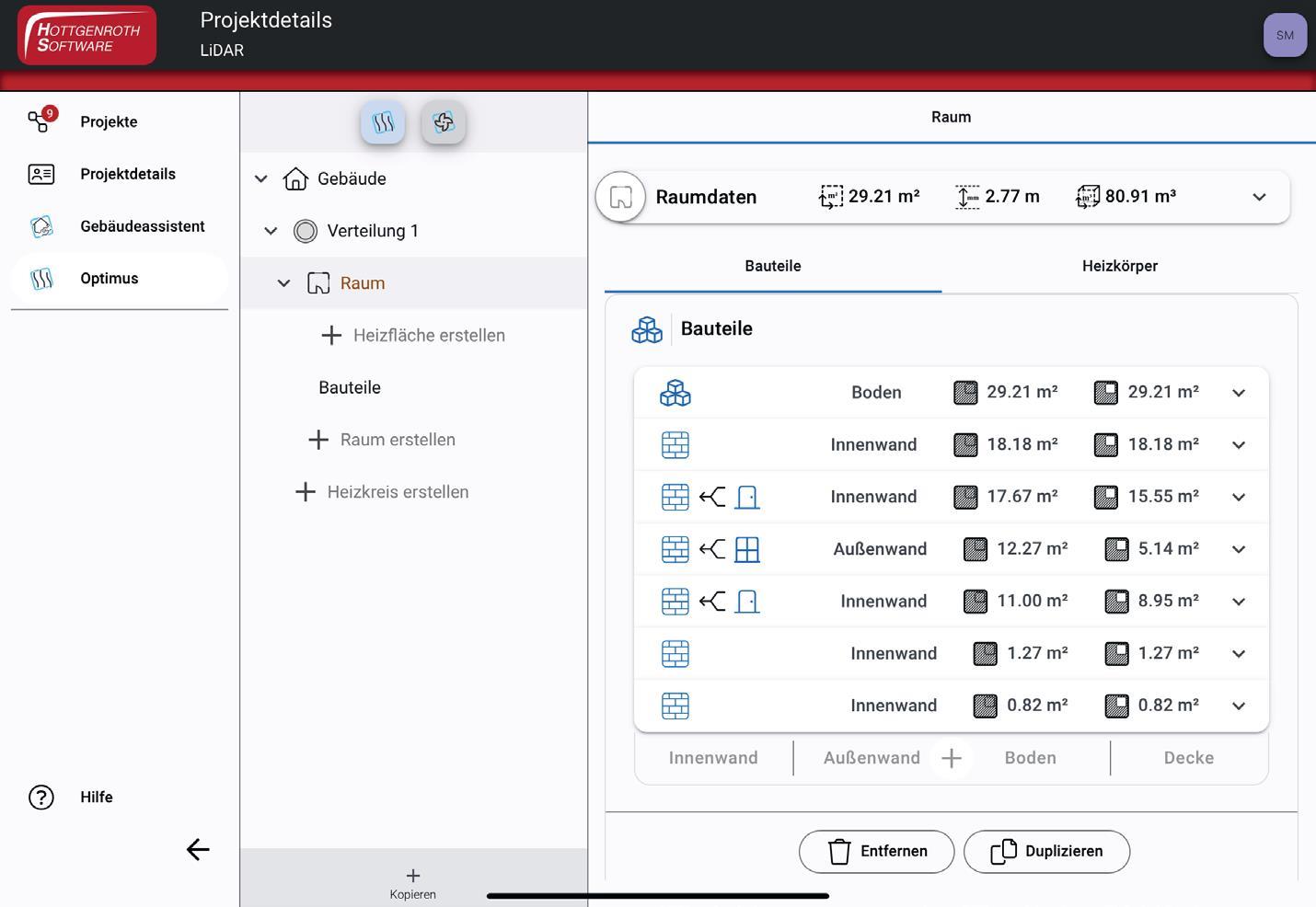Screen dimensions: 1316x907
Task: Click the Raum tree icon
Action: (x=318, y=283)
